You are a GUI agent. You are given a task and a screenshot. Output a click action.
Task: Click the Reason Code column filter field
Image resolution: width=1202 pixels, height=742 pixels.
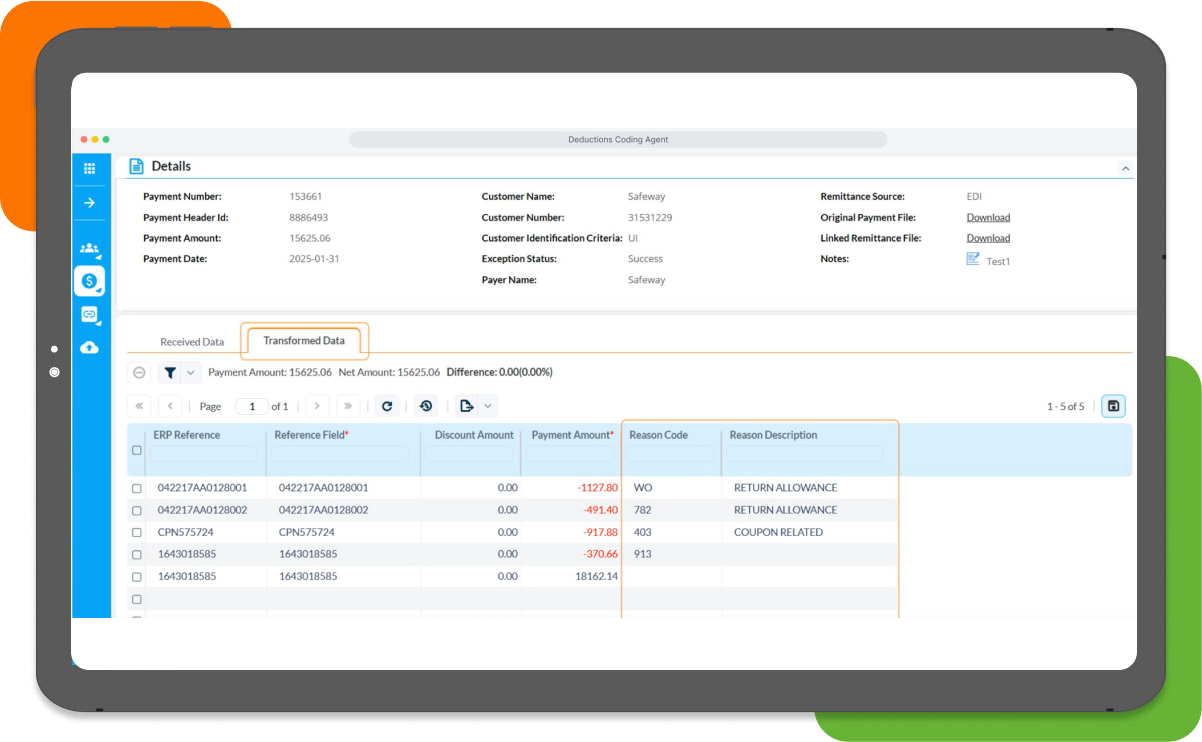pos(670,454)
